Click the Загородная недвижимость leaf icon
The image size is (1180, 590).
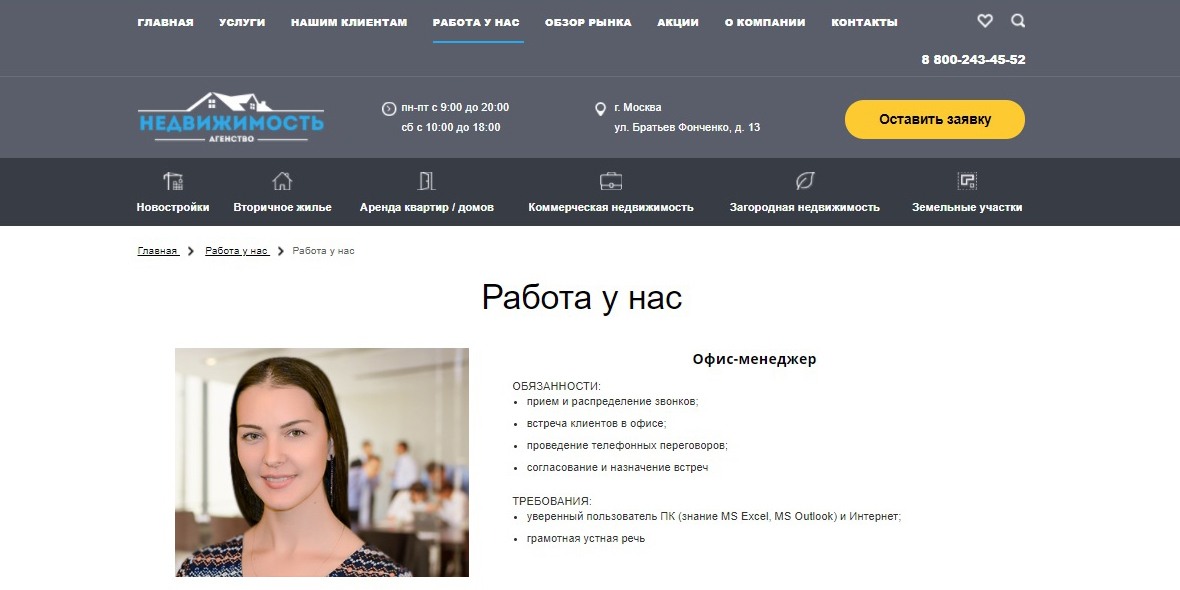point(804,181)
